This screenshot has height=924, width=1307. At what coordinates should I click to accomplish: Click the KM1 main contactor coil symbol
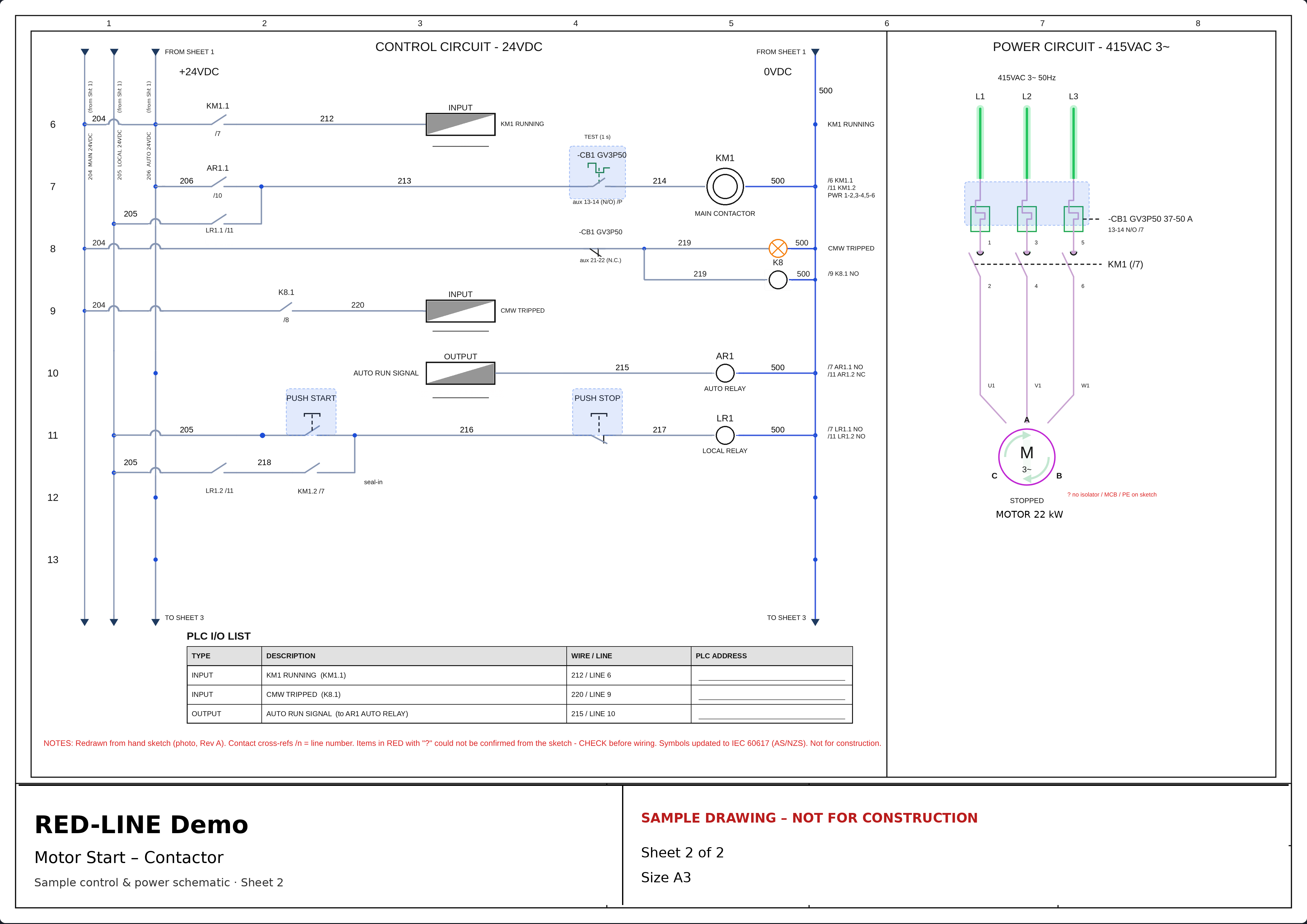725,187
